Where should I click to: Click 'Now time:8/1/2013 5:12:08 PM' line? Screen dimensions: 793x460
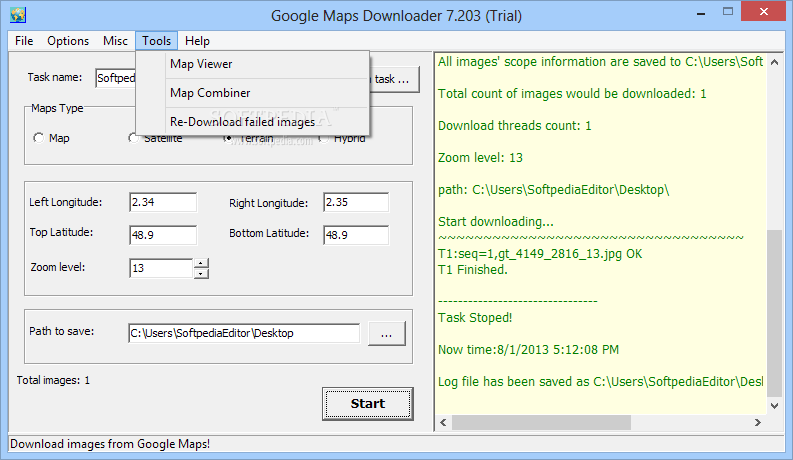click(x=528, y=350)
